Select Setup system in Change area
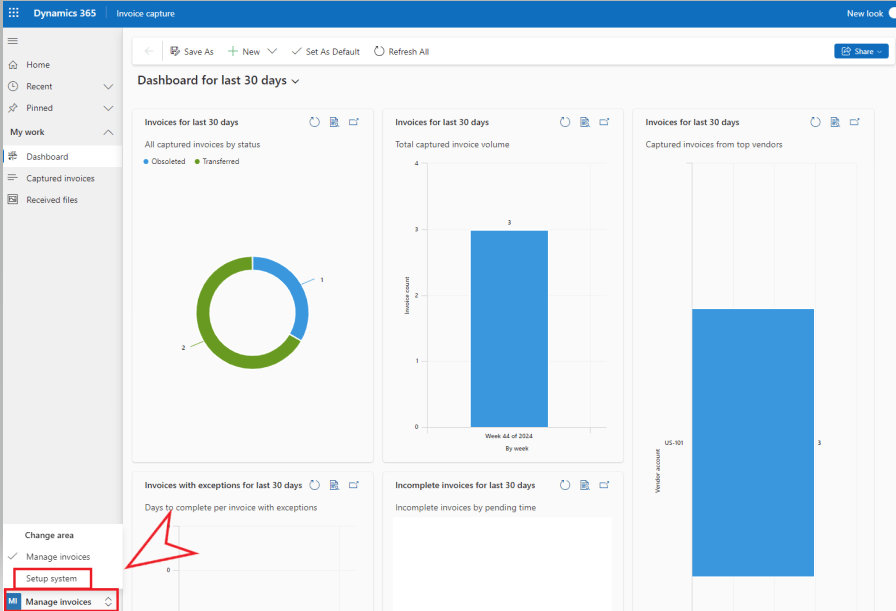This screenshot has height=611, width=896. click(x=51, y=579)
